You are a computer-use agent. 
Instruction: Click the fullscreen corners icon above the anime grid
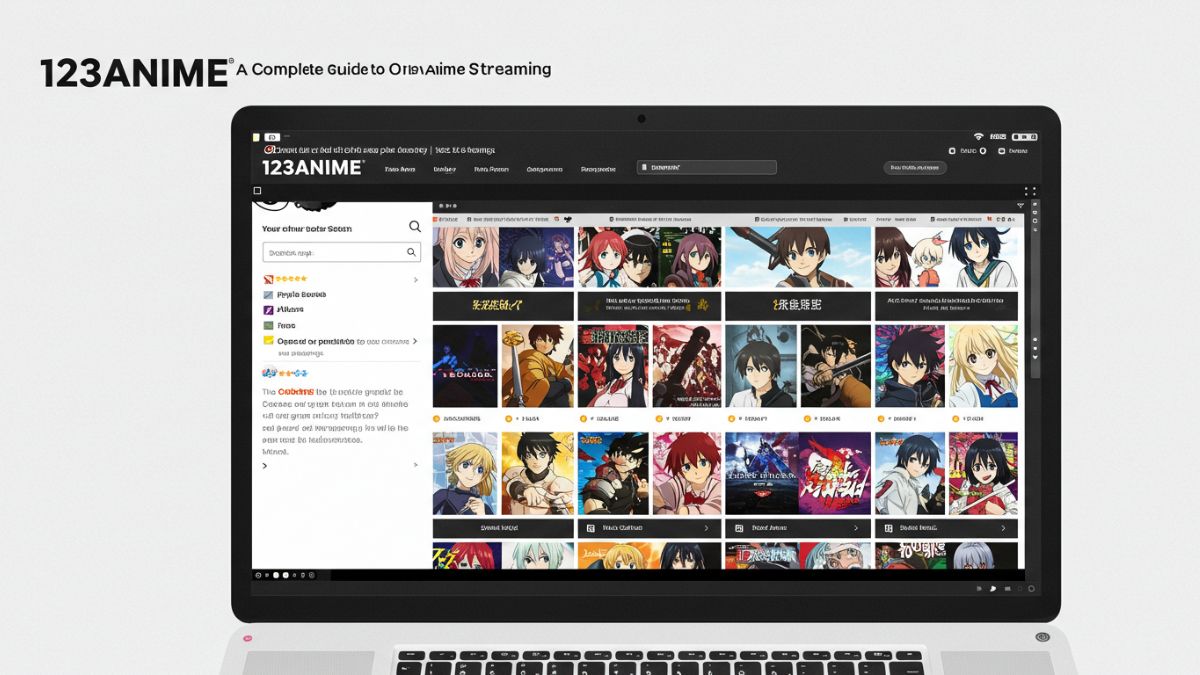pos(1031,191)
